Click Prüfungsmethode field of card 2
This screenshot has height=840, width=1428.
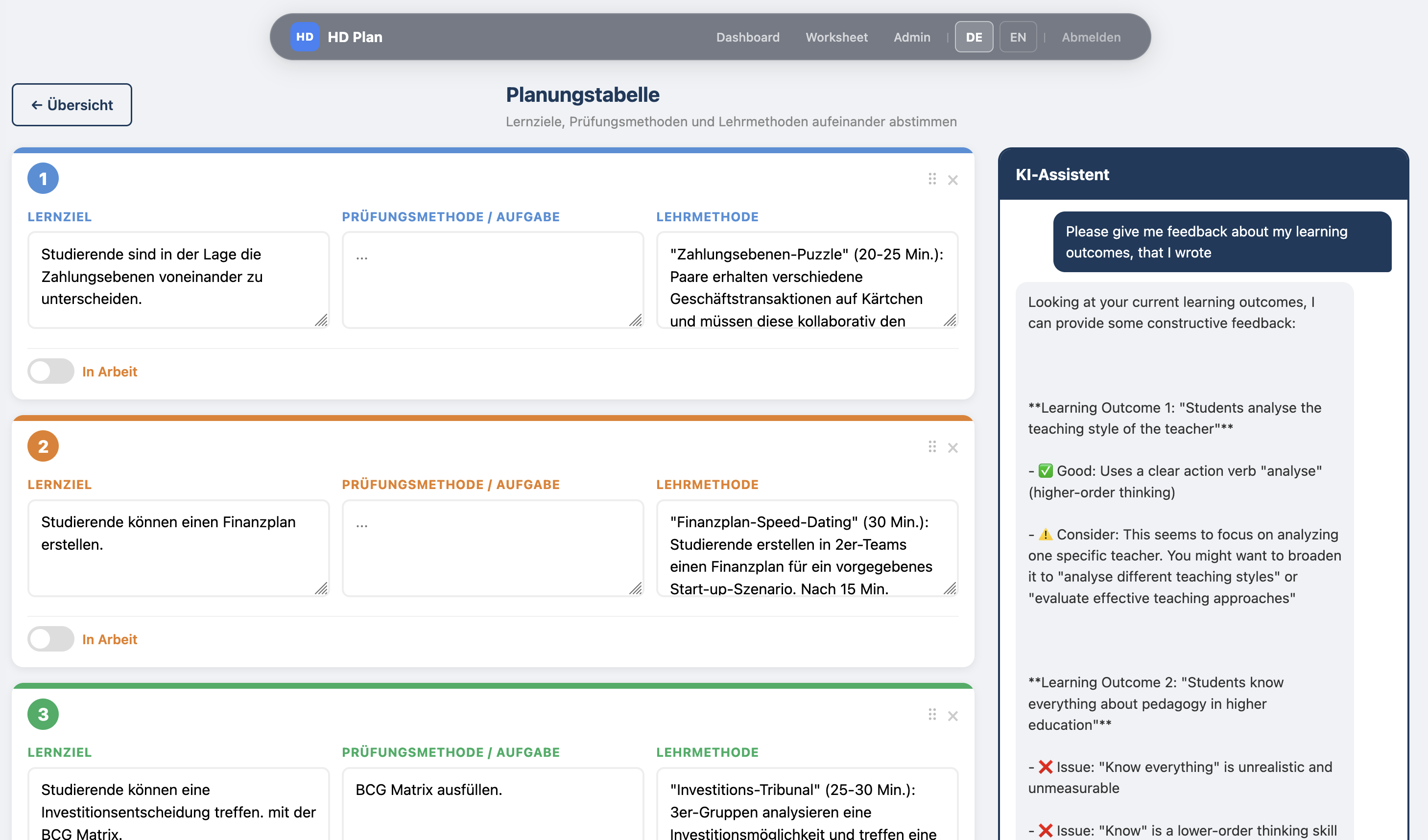tap(492, 547)
